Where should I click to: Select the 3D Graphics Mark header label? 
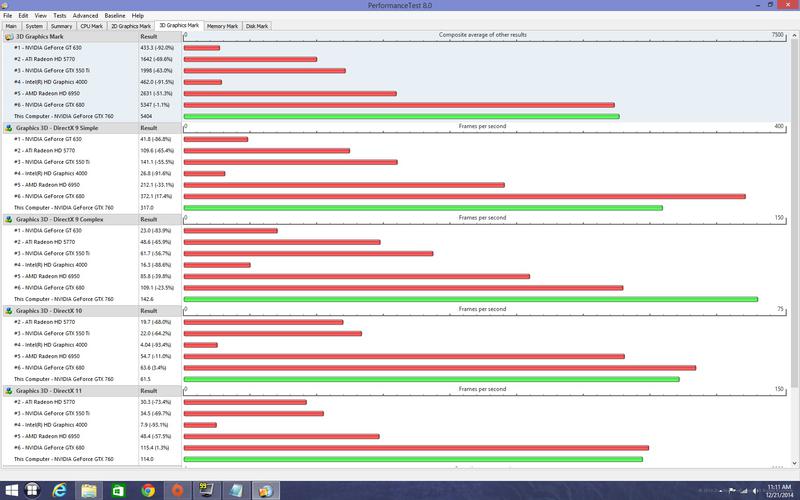point(40,37)
